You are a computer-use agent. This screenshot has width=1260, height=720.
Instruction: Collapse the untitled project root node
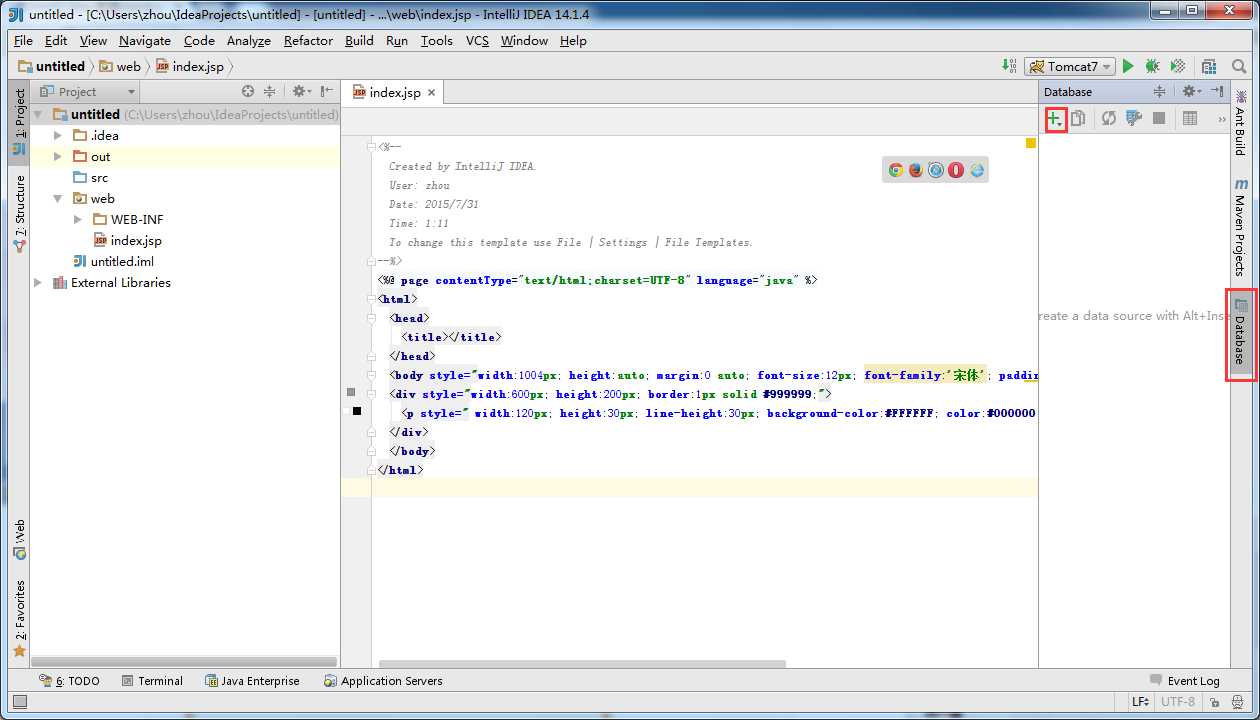coord(40,114)
